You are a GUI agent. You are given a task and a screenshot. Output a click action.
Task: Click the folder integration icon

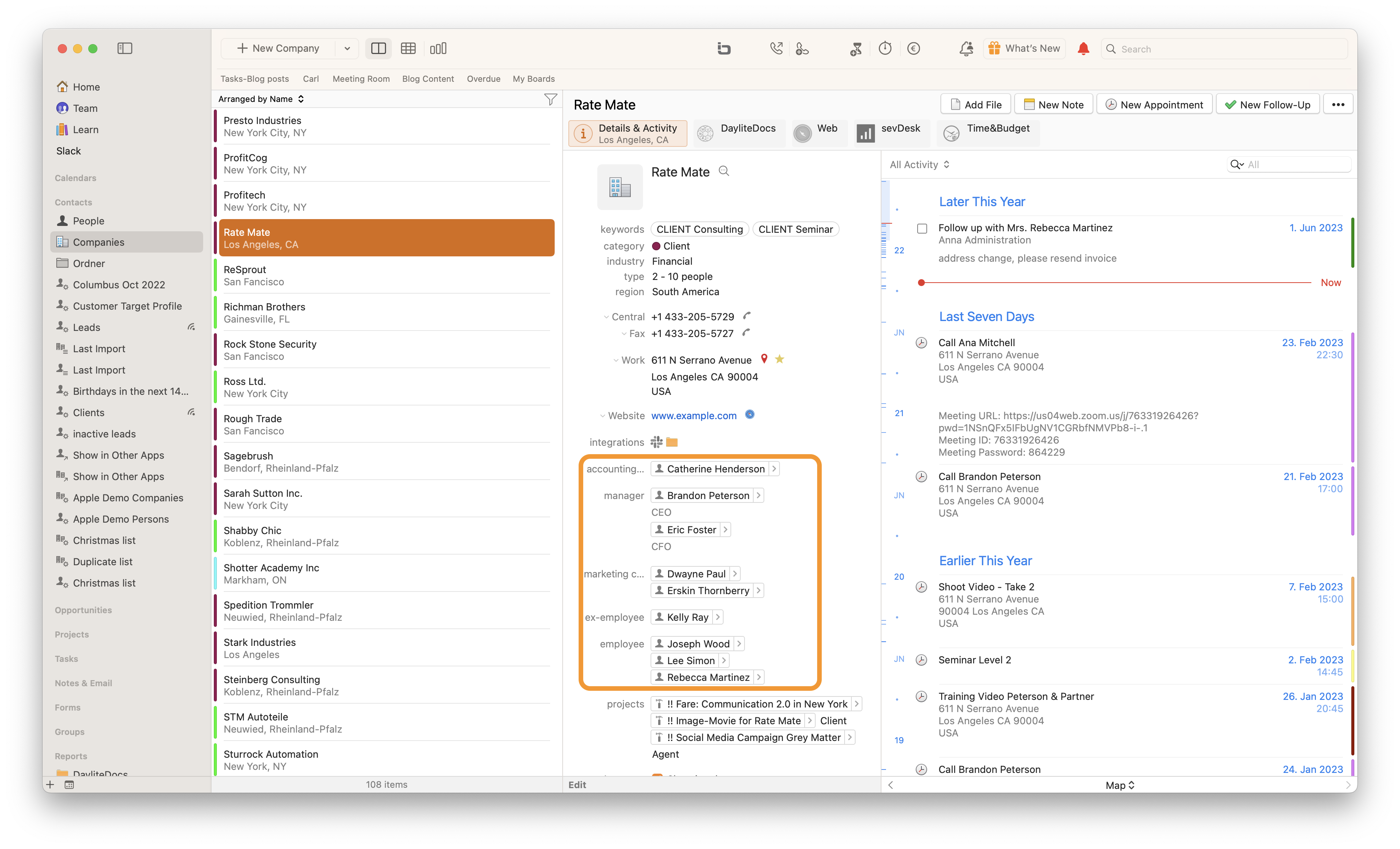coord(672,442)
